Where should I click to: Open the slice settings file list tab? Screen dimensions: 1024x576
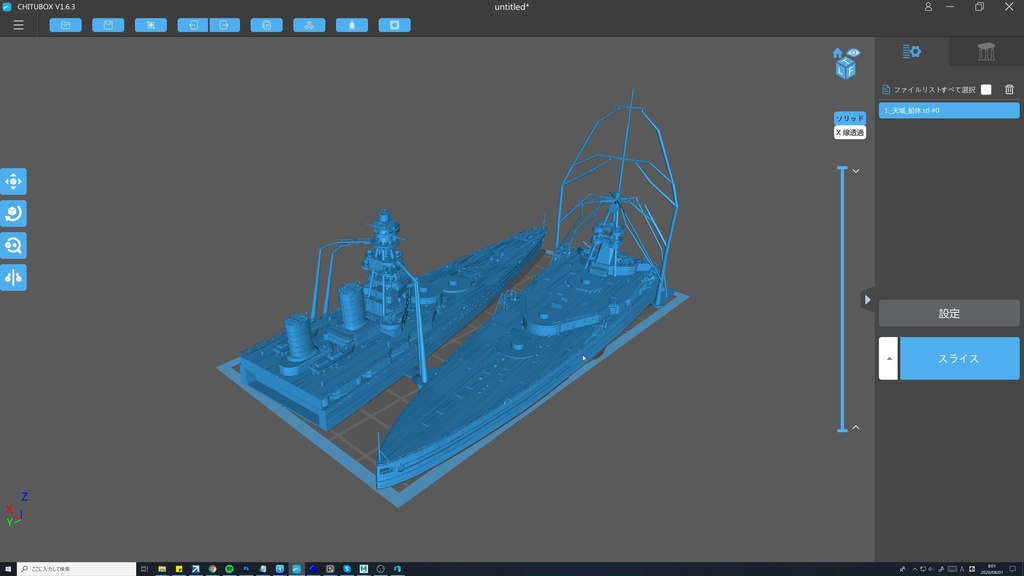pos(912,52)
